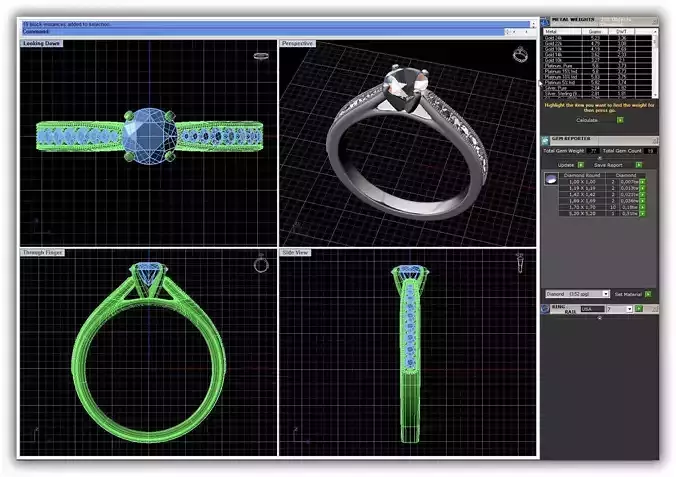Screen dimensions: 676x477
Task: Click the Looking Down viewport label
Action: 41,44
